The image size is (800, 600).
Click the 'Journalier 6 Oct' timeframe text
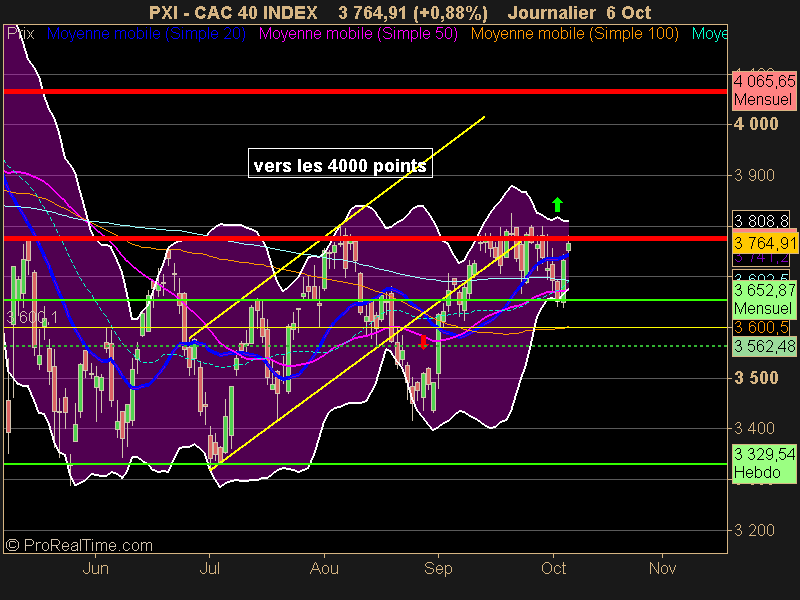pyautogui.click(x=579, y=12)
